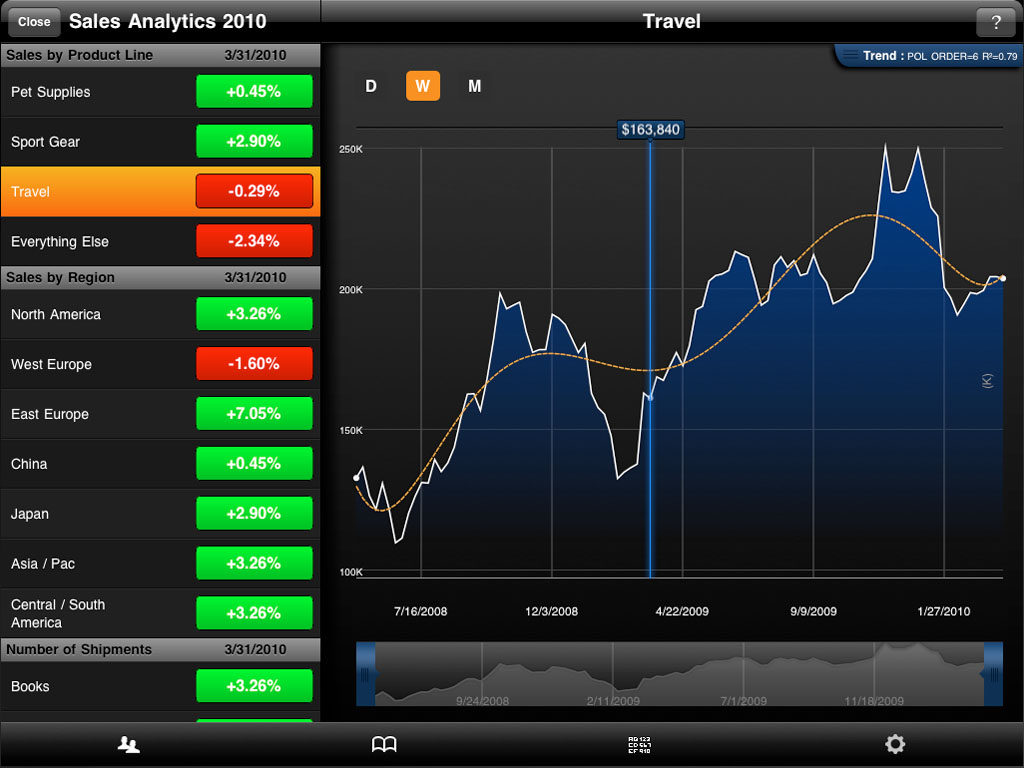
Task: Click the $163,840 value marker label
Action: tap(650, 130)
